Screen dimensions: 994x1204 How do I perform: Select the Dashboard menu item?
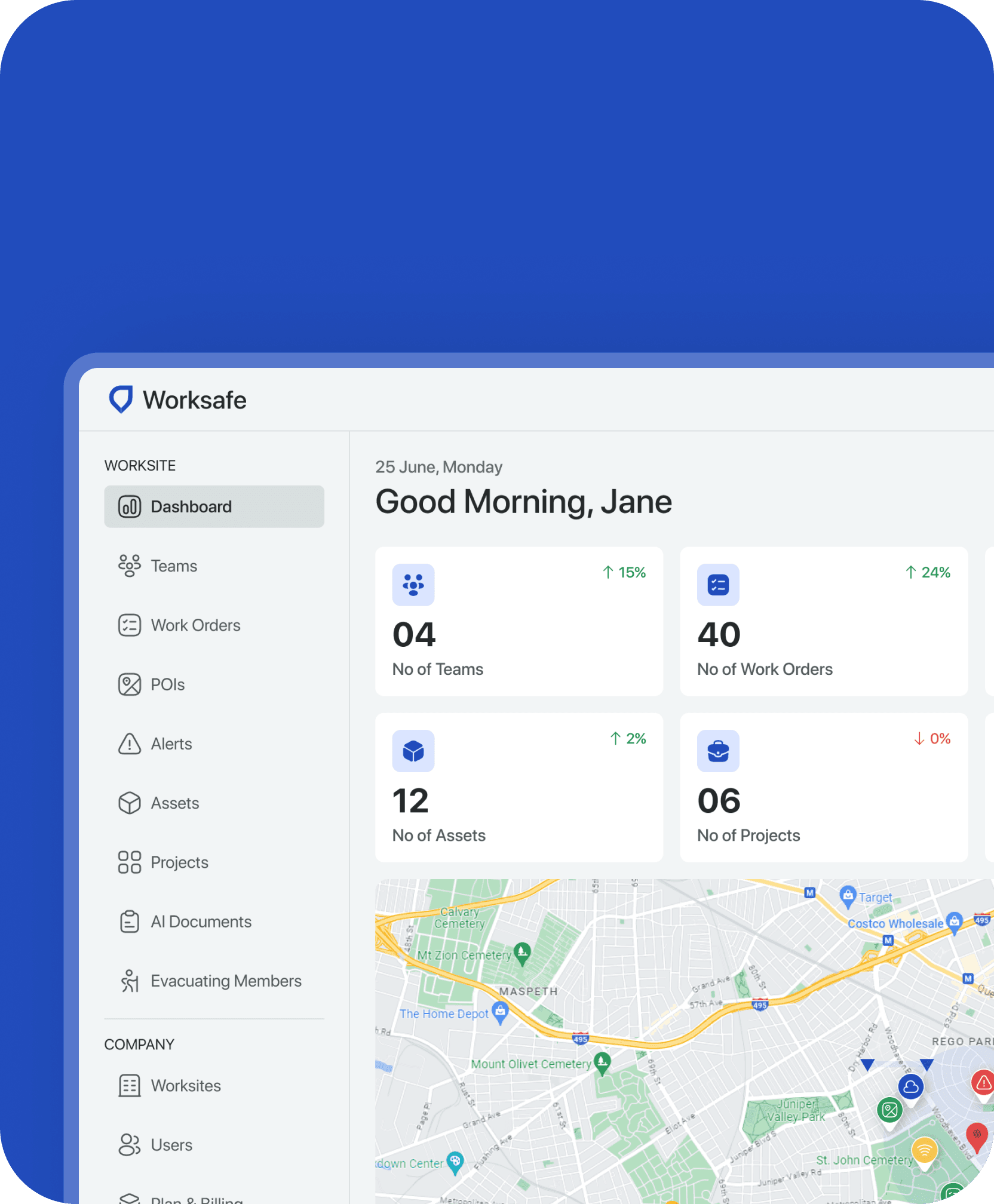(x=214, y=506)
